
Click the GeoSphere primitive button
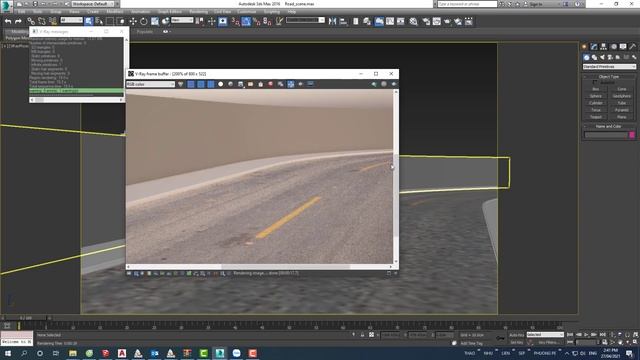pos(622,96)
